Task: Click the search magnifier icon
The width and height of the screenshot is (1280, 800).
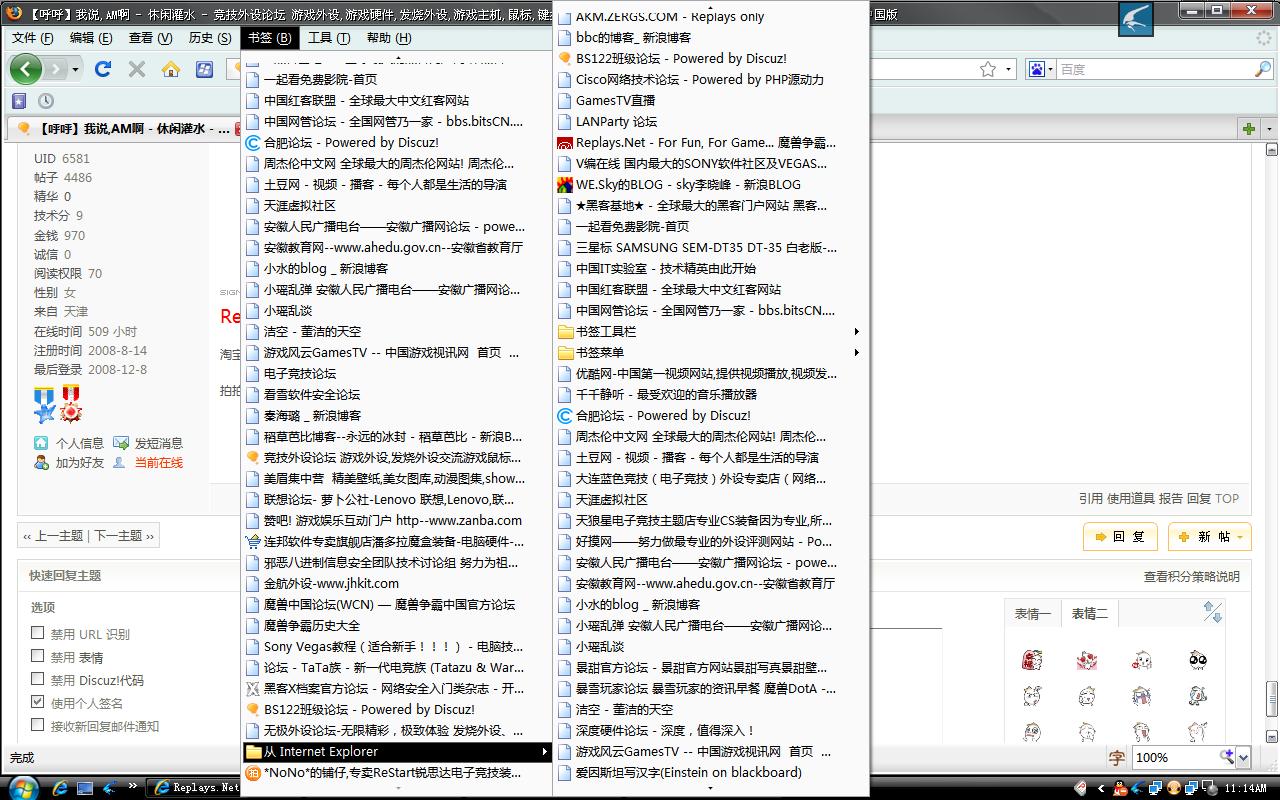Action: tap(1263, 69)
